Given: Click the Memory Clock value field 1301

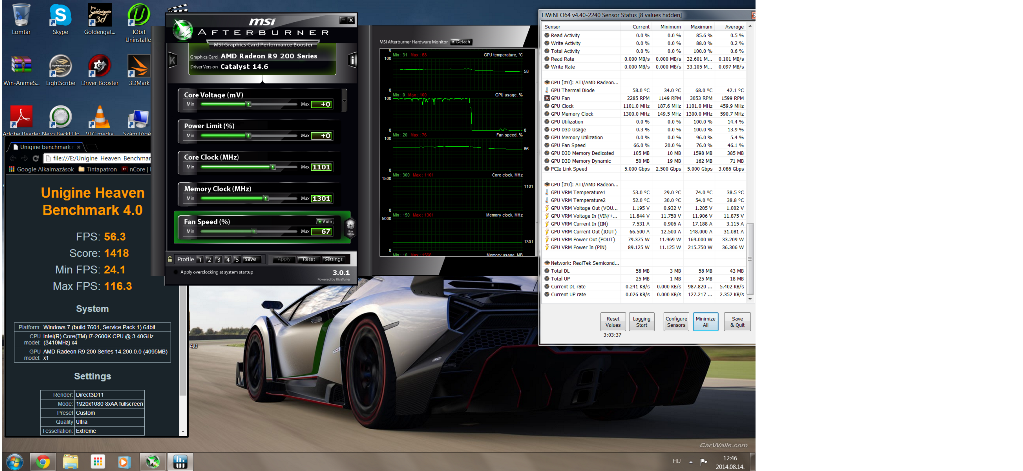Looking at the screenshot, I should coord(322,198).
